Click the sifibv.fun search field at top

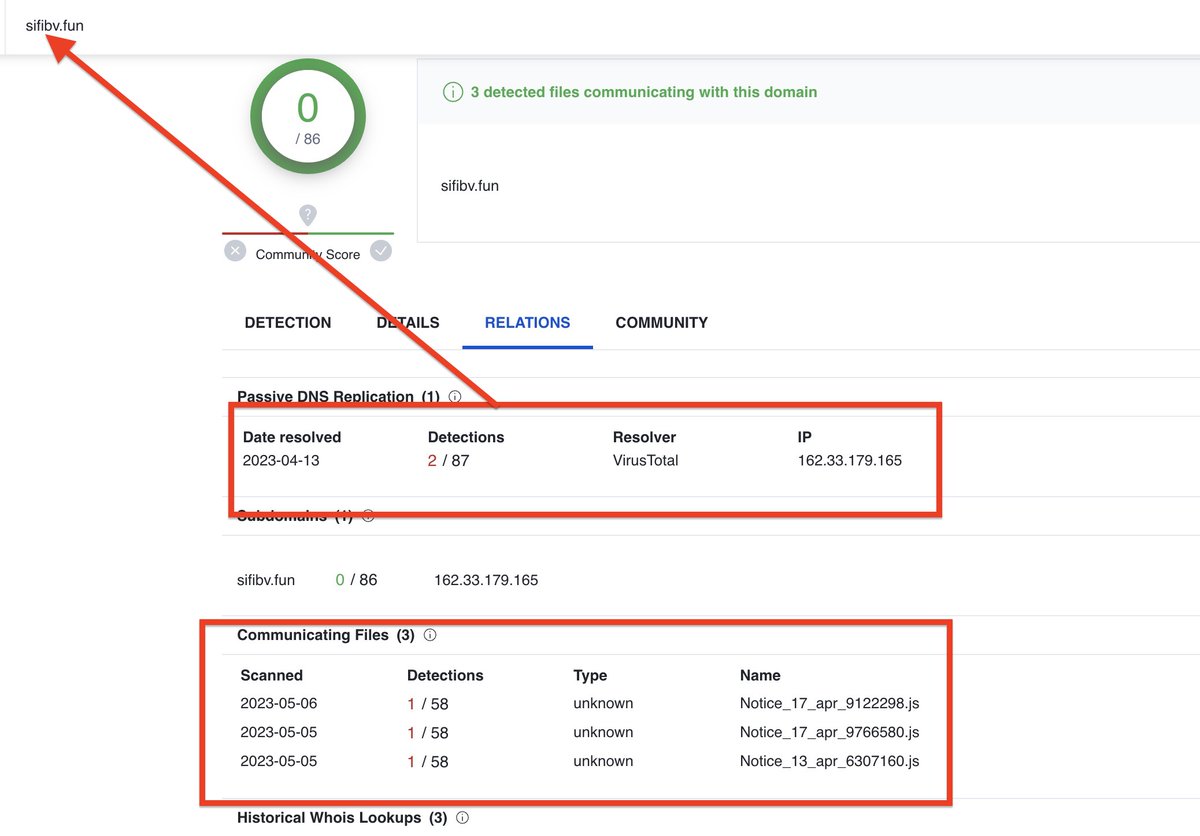(55, 26)
